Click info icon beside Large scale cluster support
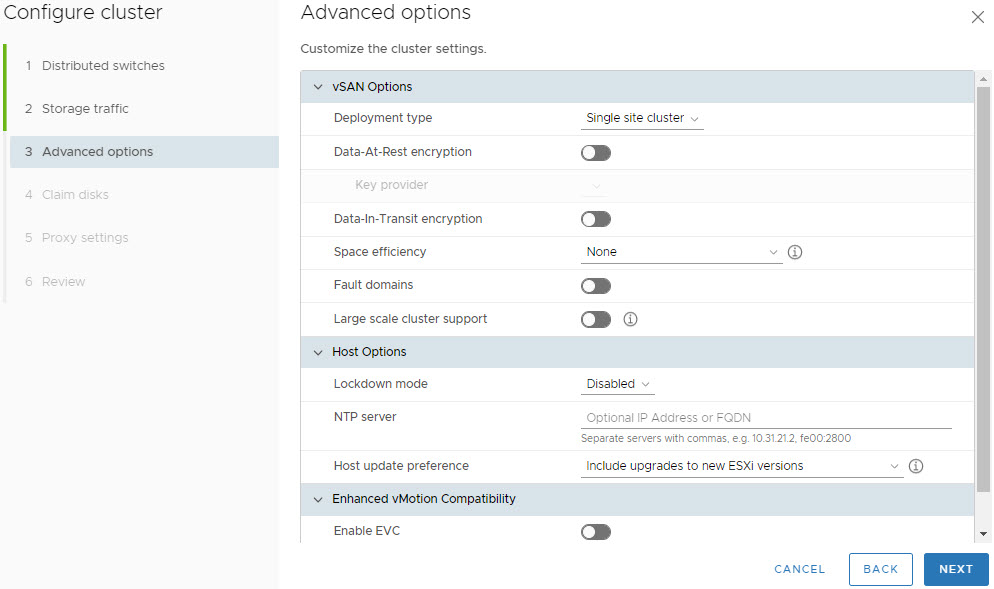 tap(630, 320)
